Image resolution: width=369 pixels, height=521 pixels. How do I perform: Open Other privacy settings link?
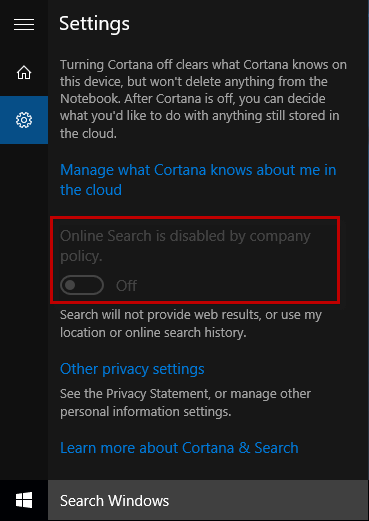(x=132, y=369)
